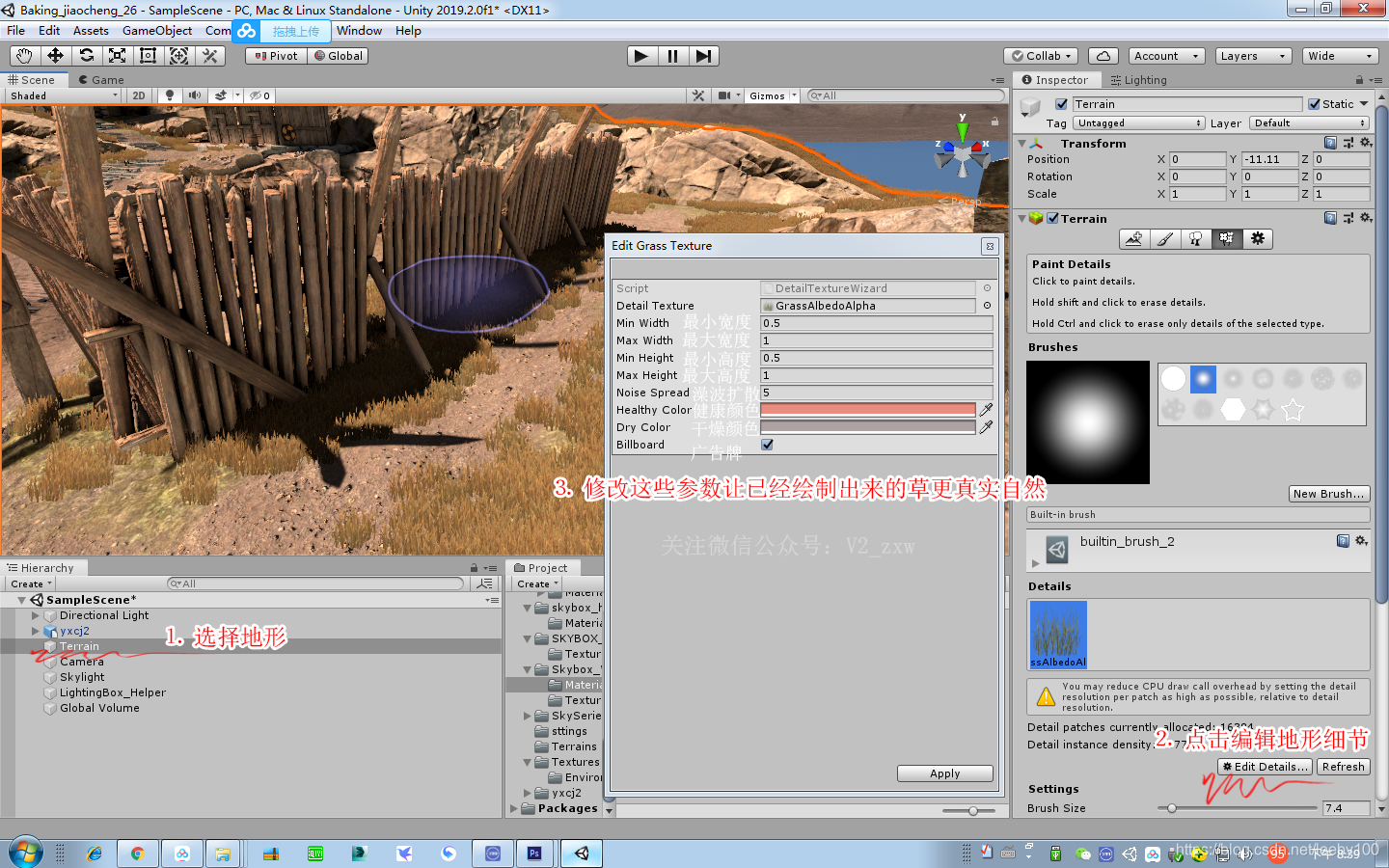The height and width of the screenshot is (868, 1389).
Task: Pick Healthy Color with eyedropper
Action: point(986,410)
